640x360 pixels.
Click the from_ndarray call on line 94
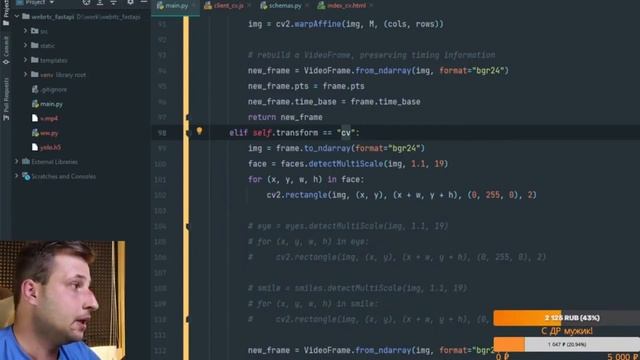(x=383, y=71)
